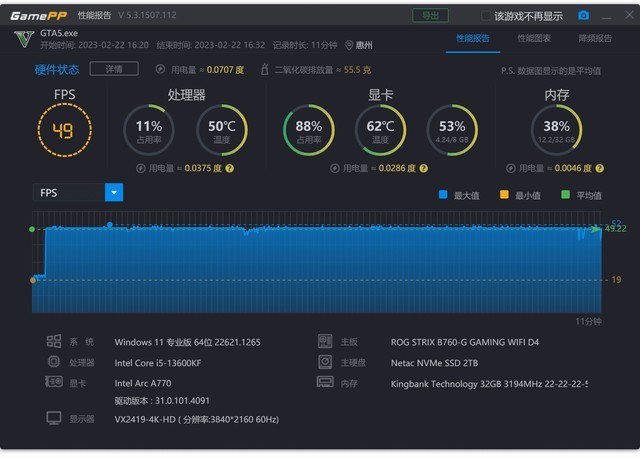Click the VX2419-4K-HD display text

pos(197,419)
